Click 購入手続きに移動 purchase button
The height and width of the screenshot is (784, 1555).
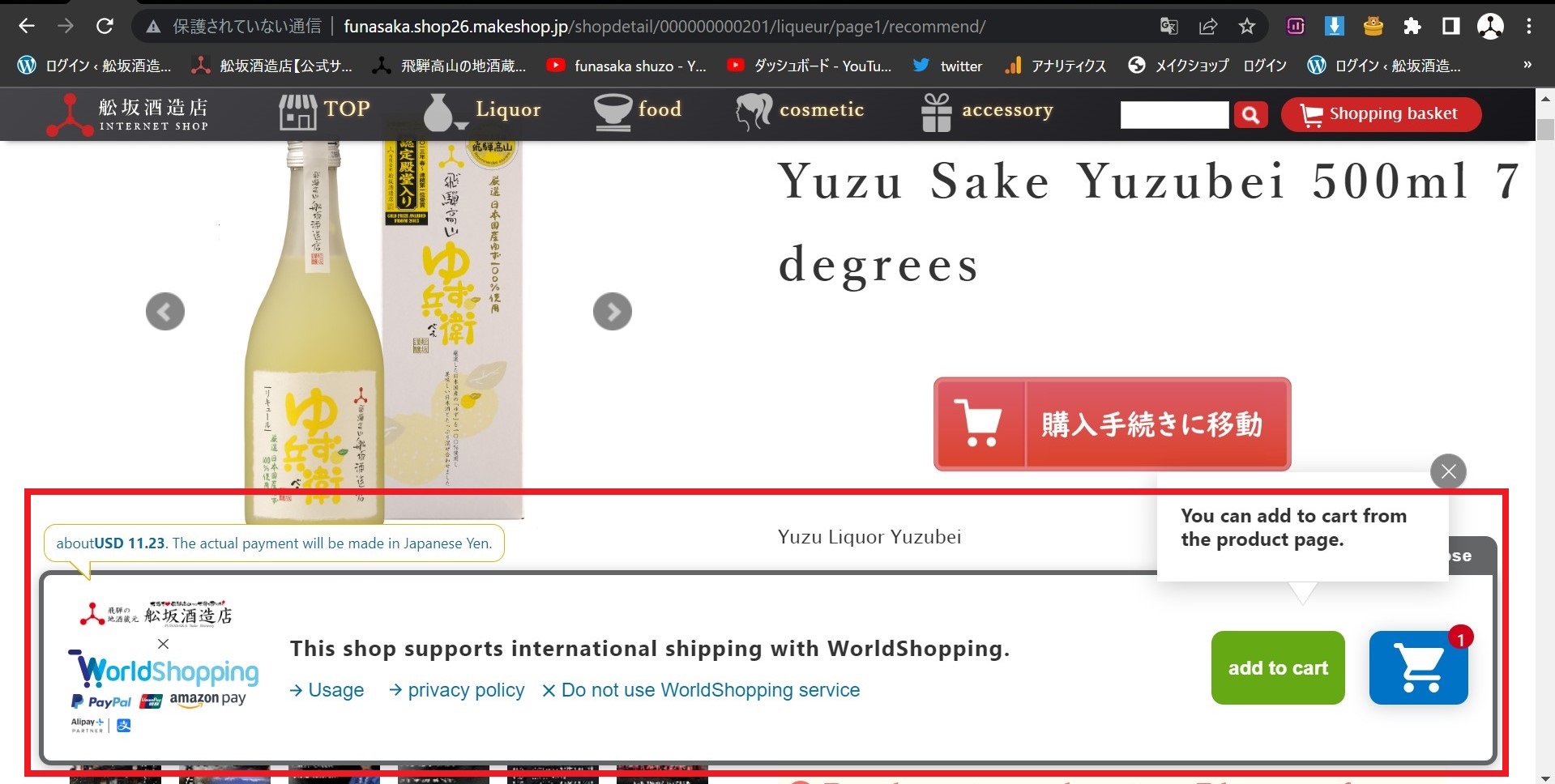[1112, 424]
